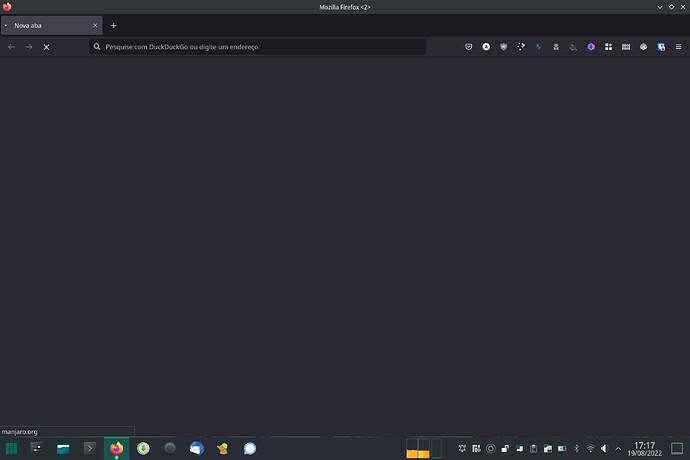Click the show desktop button
This screenshot has width=690, height=460.
pos(677,449)
